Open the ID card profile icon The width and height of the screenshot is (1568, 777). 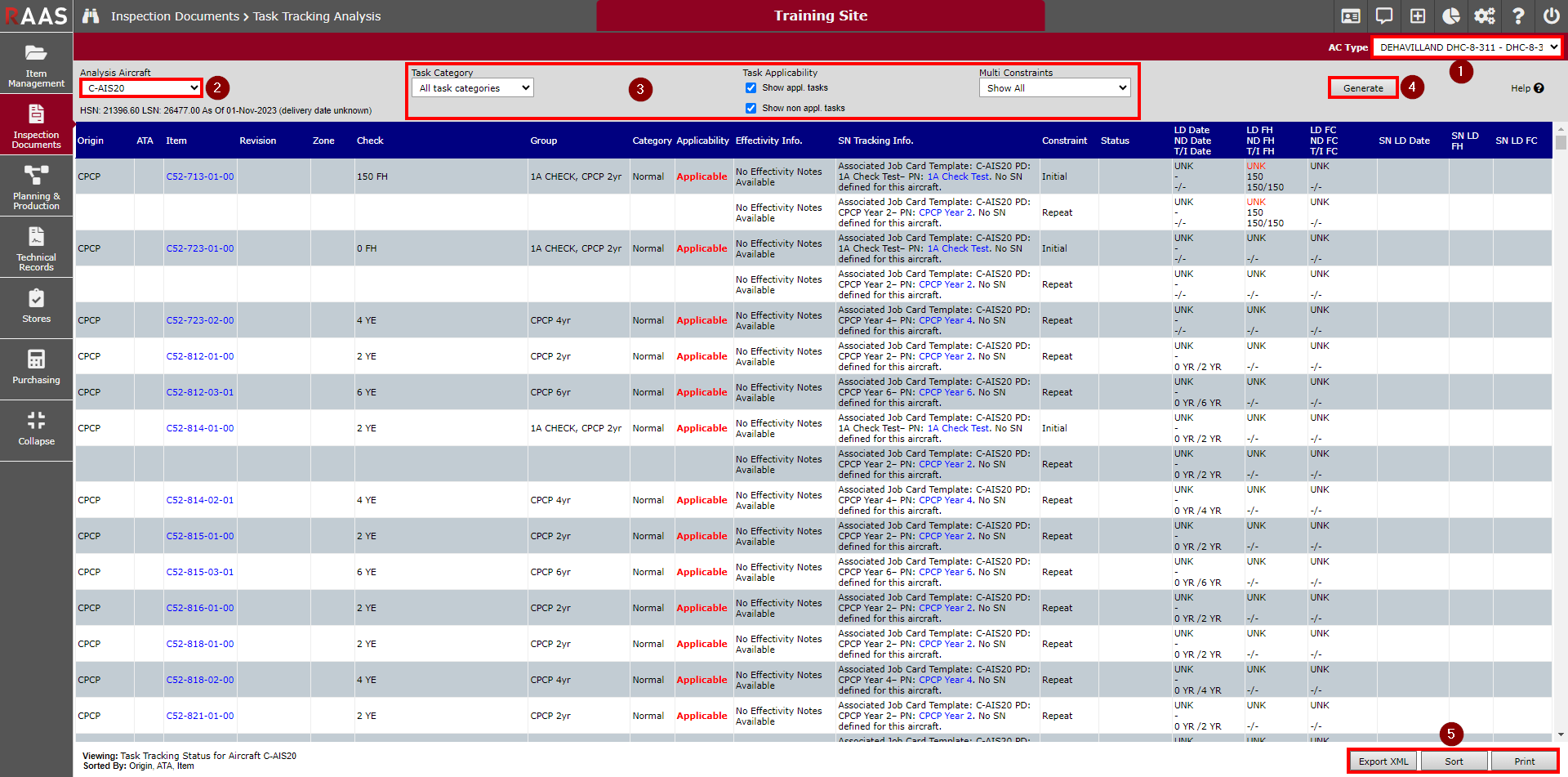point(1351,16)
